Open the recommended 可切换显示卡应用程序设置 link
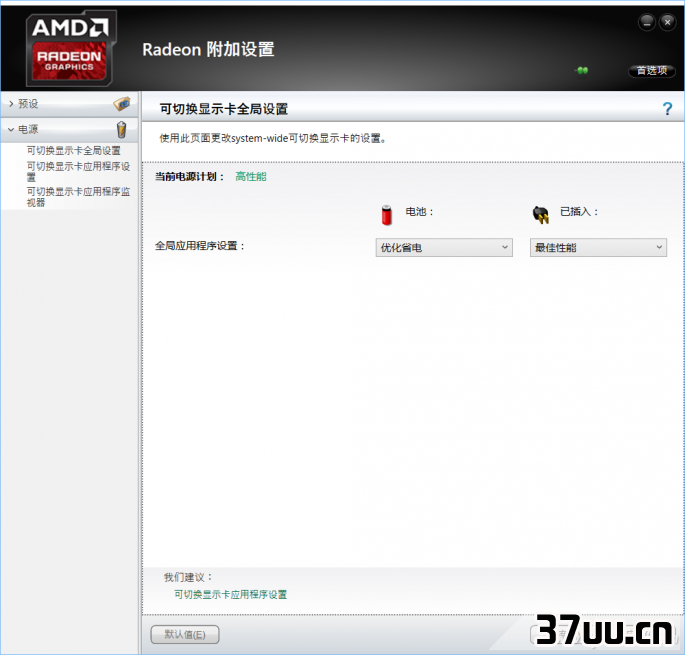The width and height of the screenshot is (685, 655). (230, 594)
